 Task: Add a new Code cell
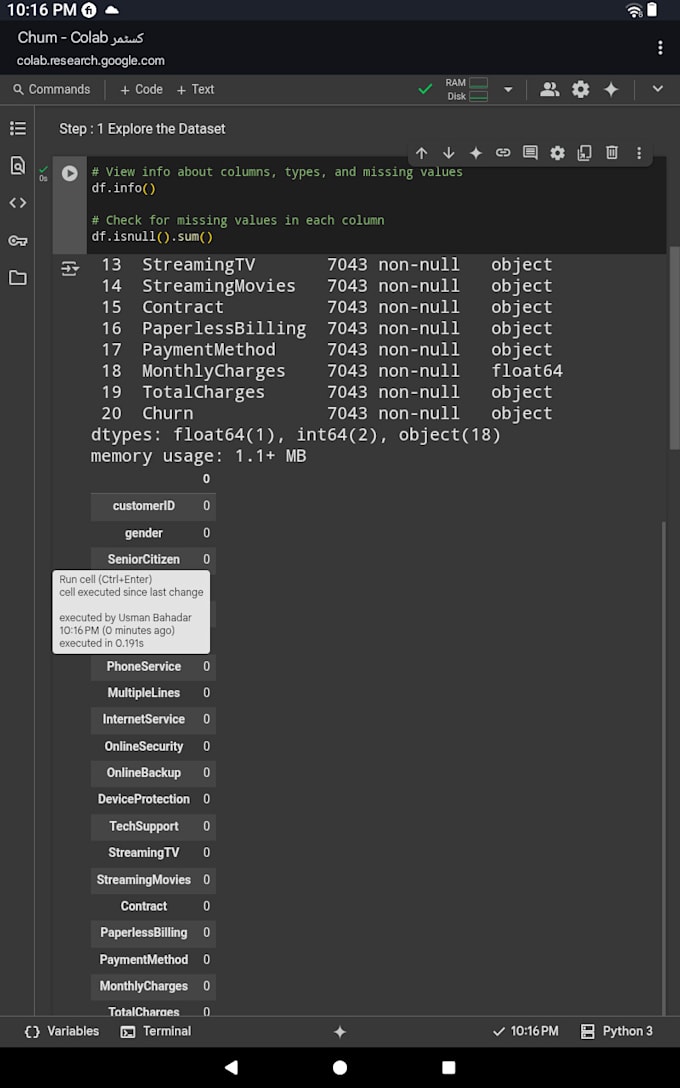141,89
